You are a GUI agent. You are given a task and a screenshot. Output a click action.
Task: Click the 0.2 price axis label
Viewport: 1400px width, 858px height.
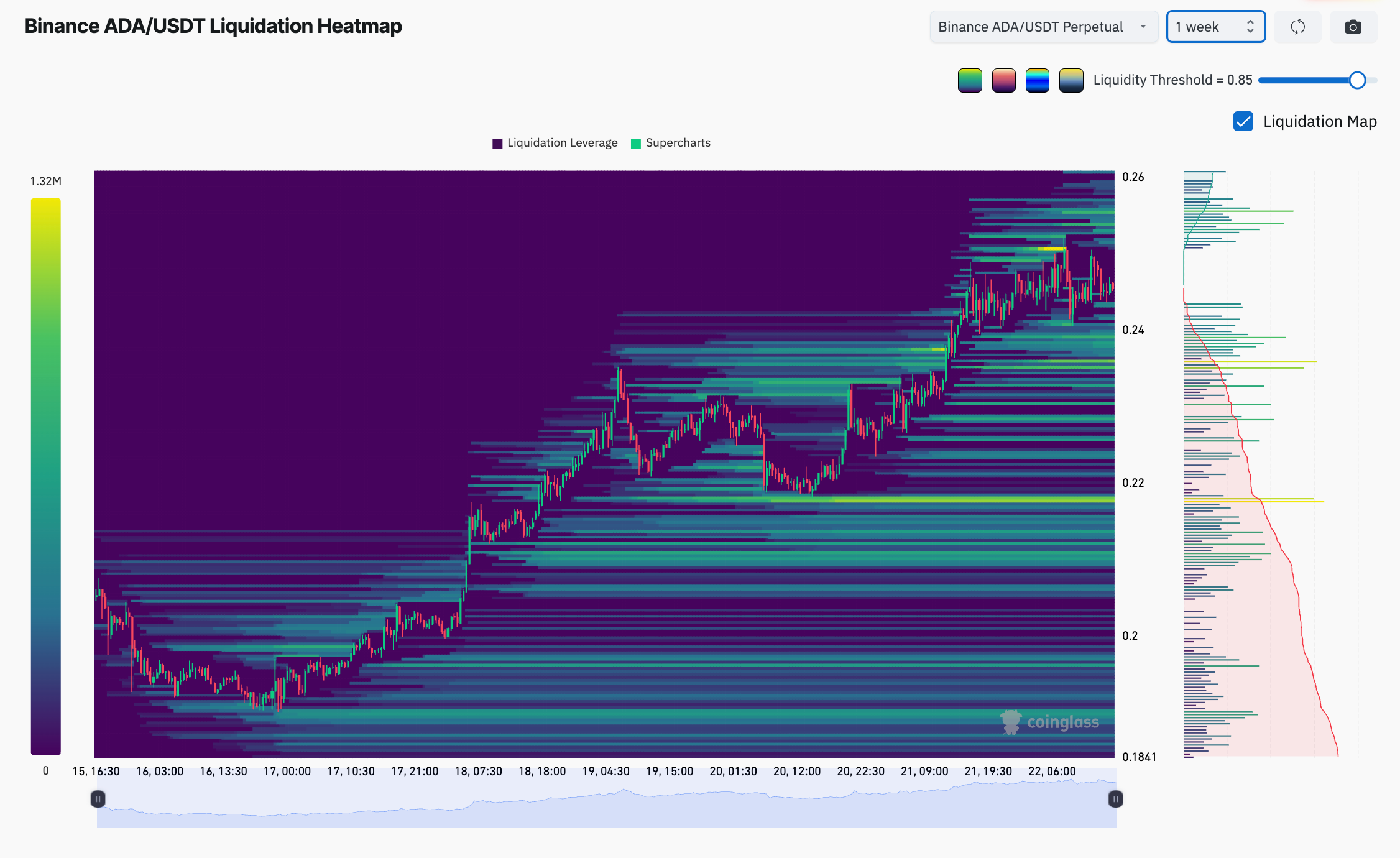[1130, 636]
